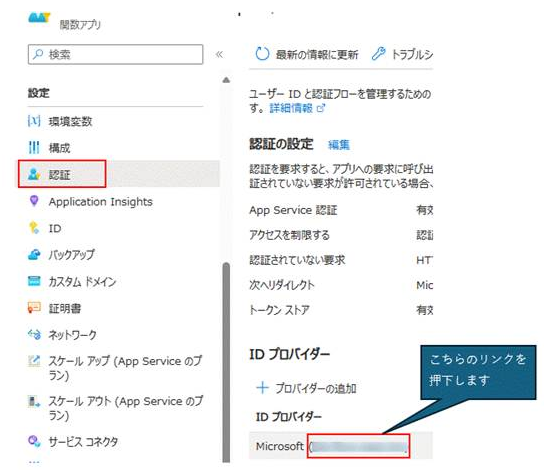Click the バックアップ cloud icon
The image size is (549, 470).
click(34, 255)
